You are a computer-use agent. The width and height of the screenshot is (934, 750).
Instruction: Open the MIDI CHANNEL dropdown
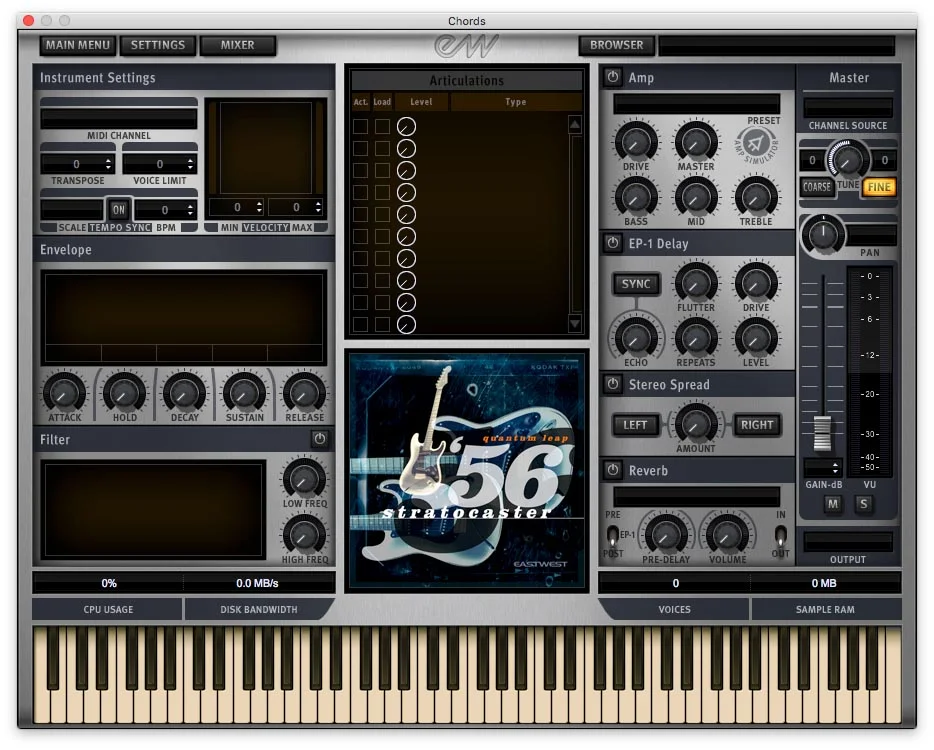point(119,119)
